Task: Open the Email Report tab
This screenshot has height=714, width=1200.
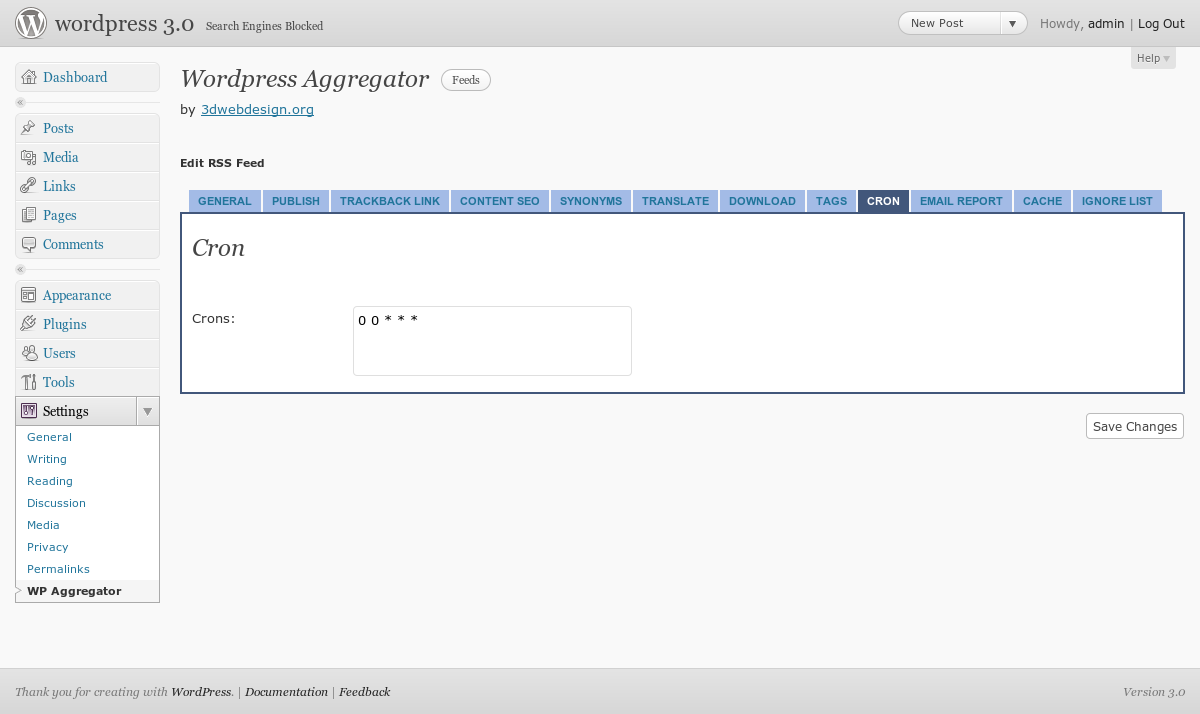Action: coord(961,201)
